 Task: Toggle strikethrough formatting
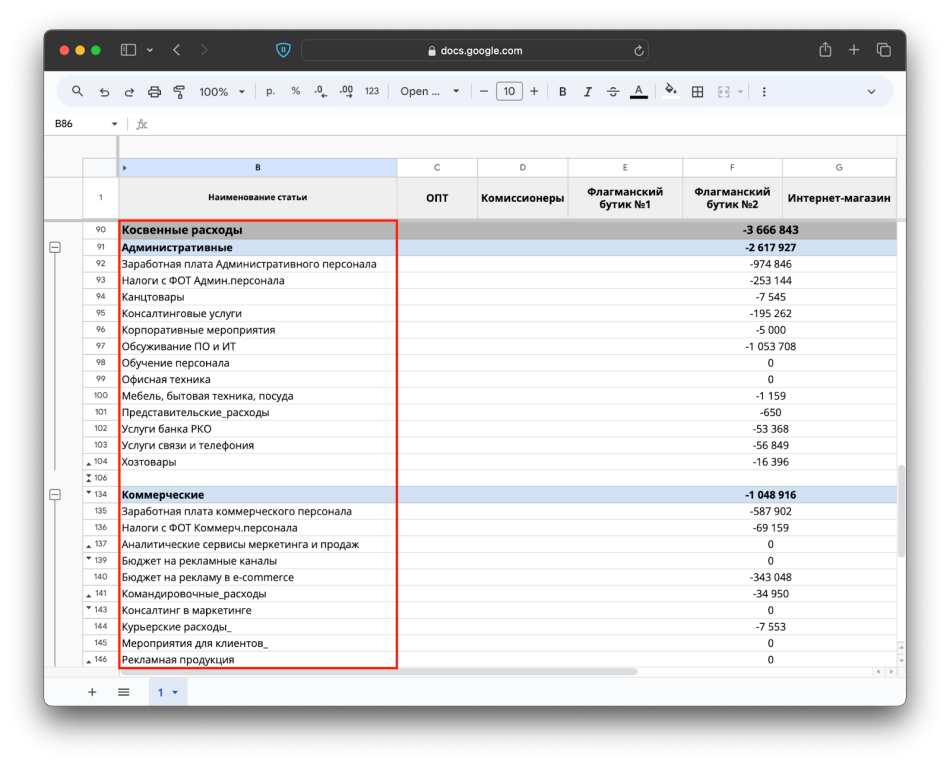coord(613,92)
